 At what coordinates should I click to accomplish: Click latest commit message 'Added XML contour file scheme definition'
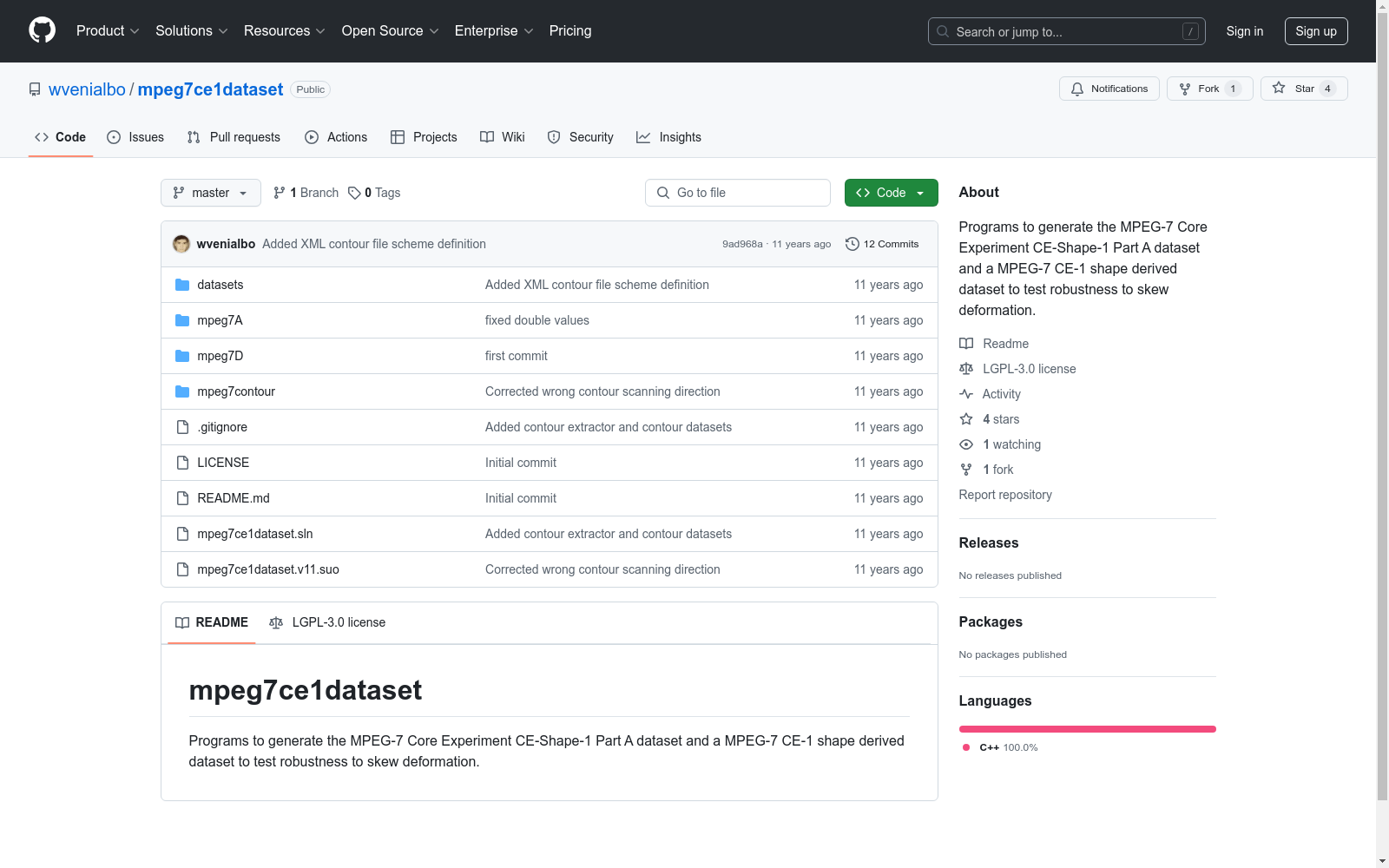374,244
